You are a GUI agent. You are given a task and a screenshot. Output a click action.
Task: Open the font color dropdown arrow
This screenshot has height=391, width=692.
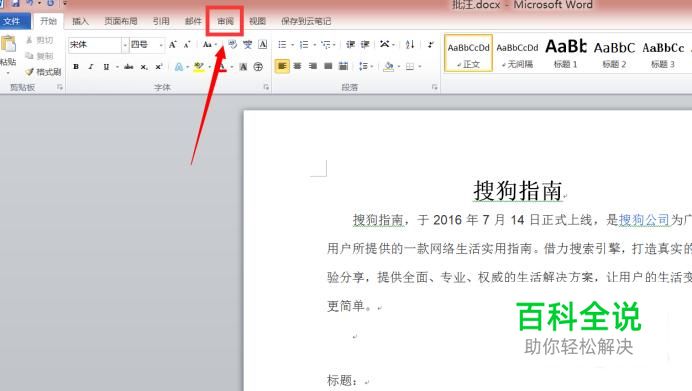(x=232, y=67)
